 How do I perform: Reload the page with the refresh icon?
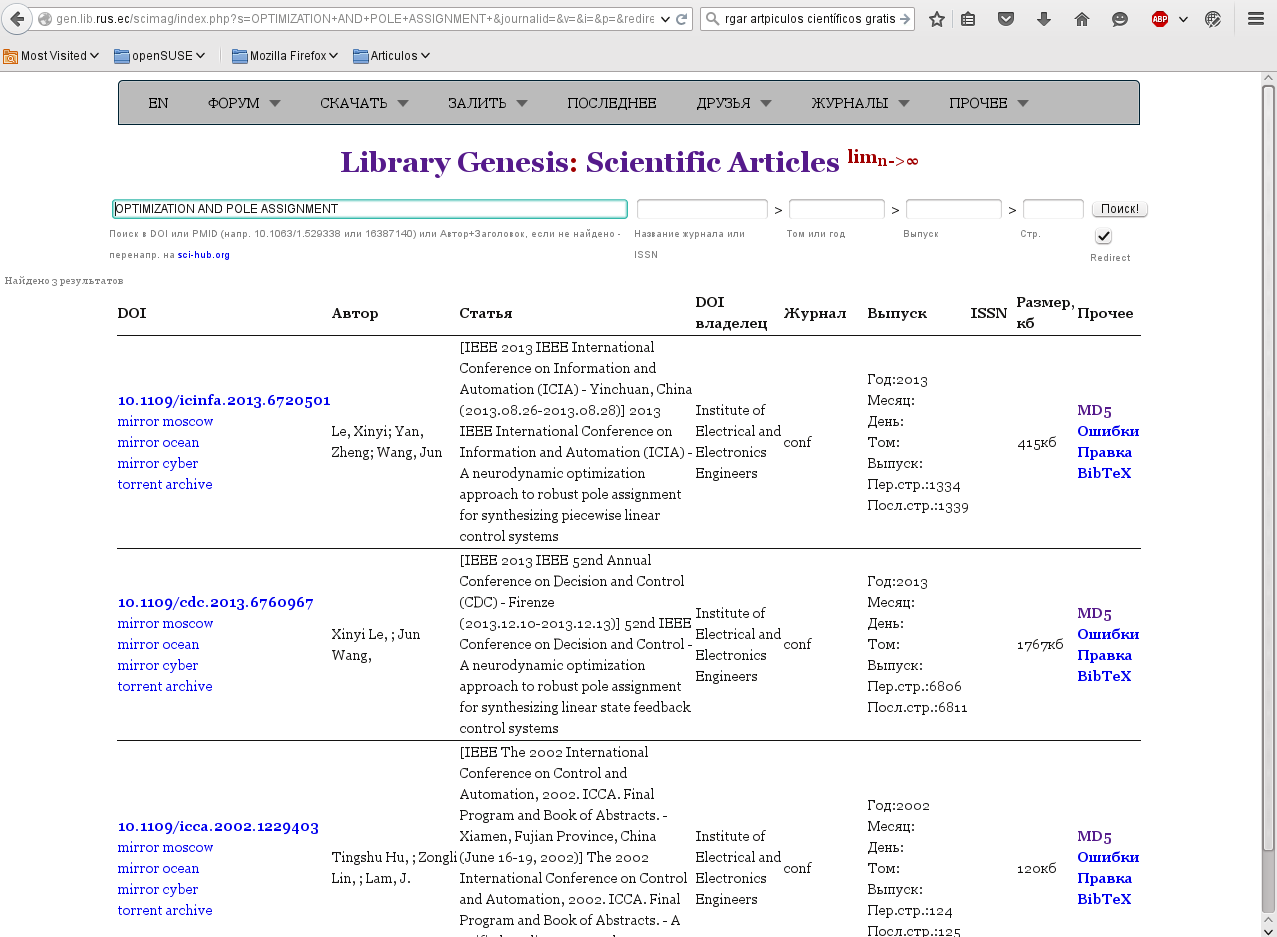tap(682, 19)
